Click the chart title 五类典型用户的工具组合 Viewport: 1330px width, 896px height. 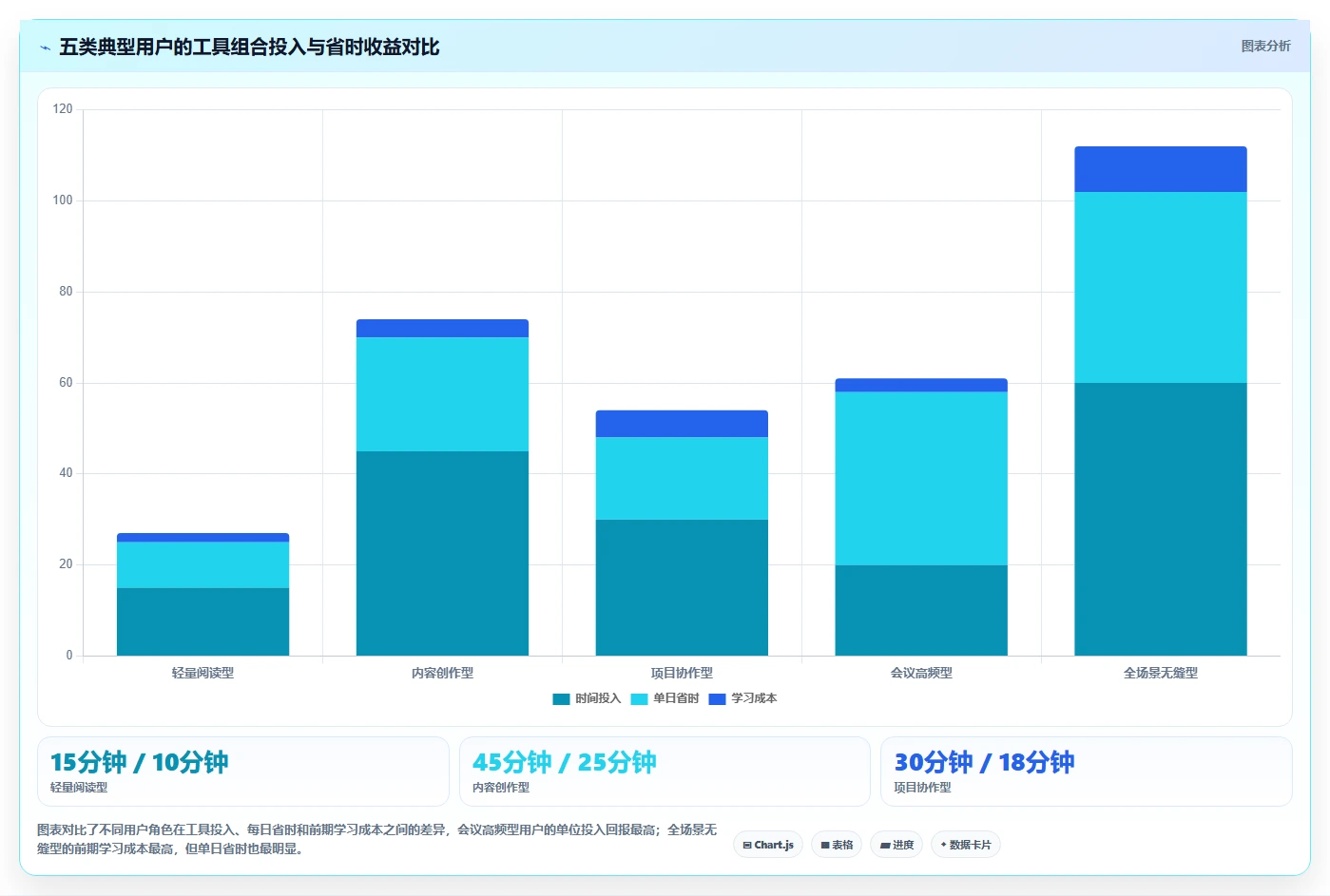coord(249,47)
